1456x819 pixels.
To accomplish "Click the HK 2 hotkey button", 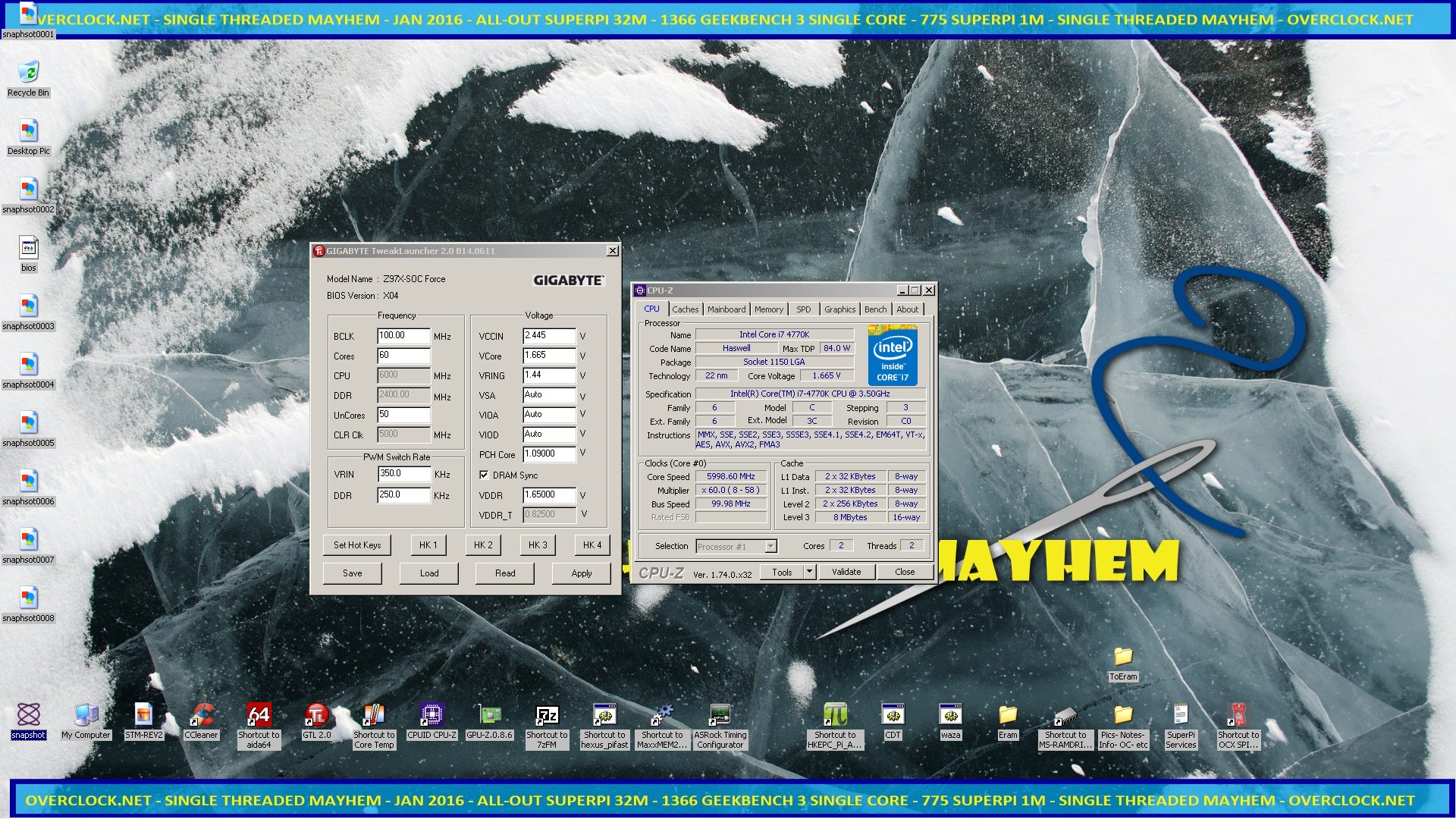I will pyautogui.click(x=483, y=545).
